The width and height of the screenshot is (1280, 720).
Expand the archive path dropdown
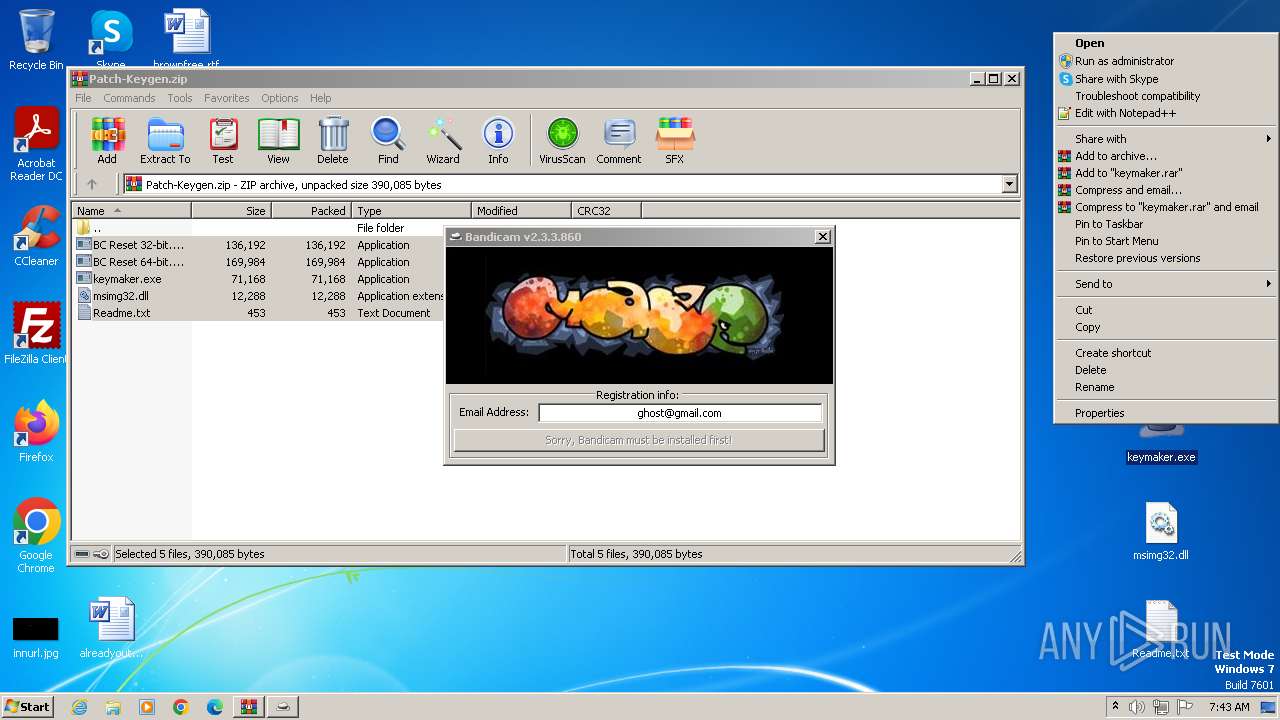click(x=1009, y=184)
